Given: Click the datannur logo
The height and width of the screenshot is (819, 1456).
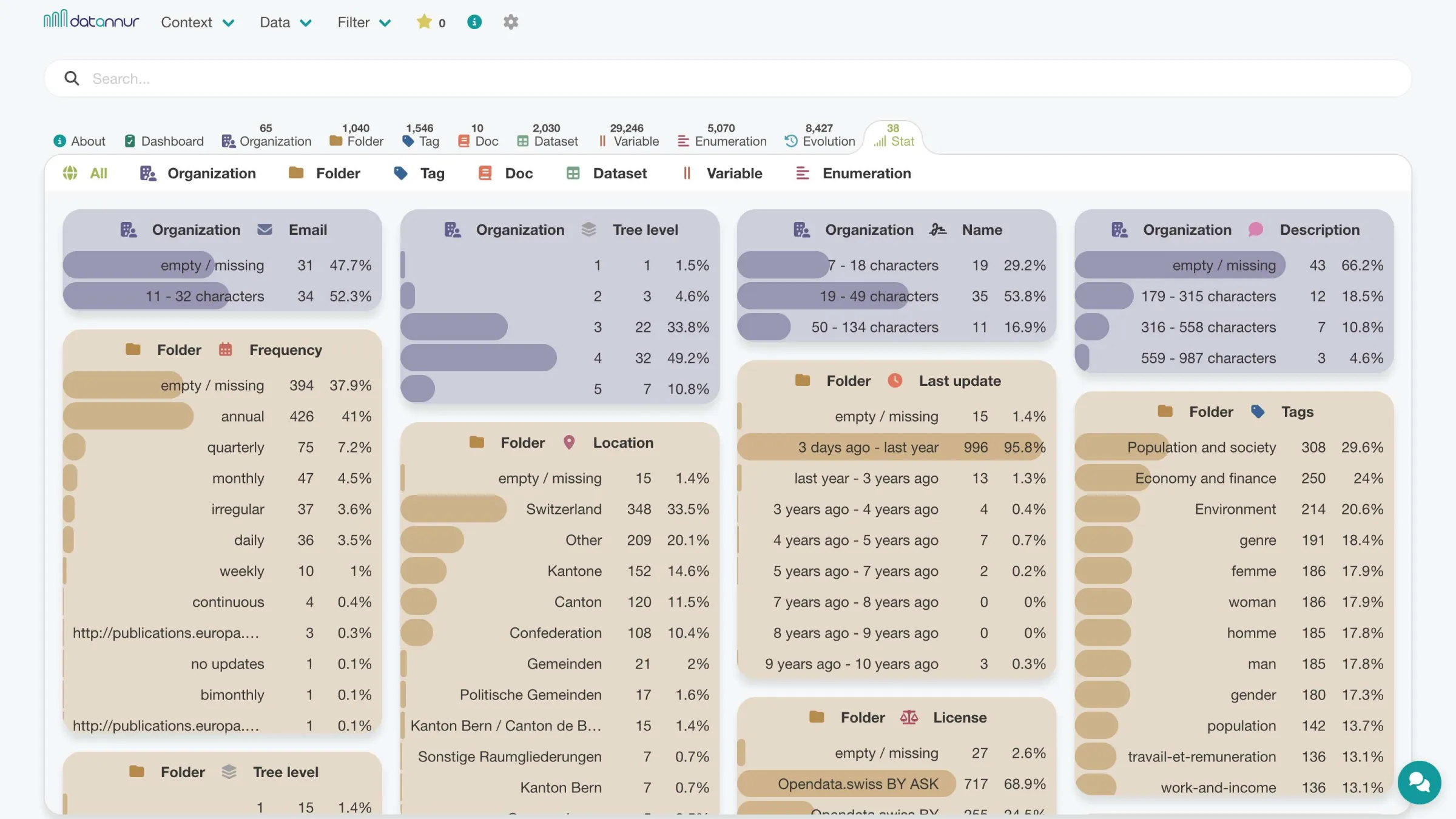Looking at the screenshot, I should coord(91,21).
